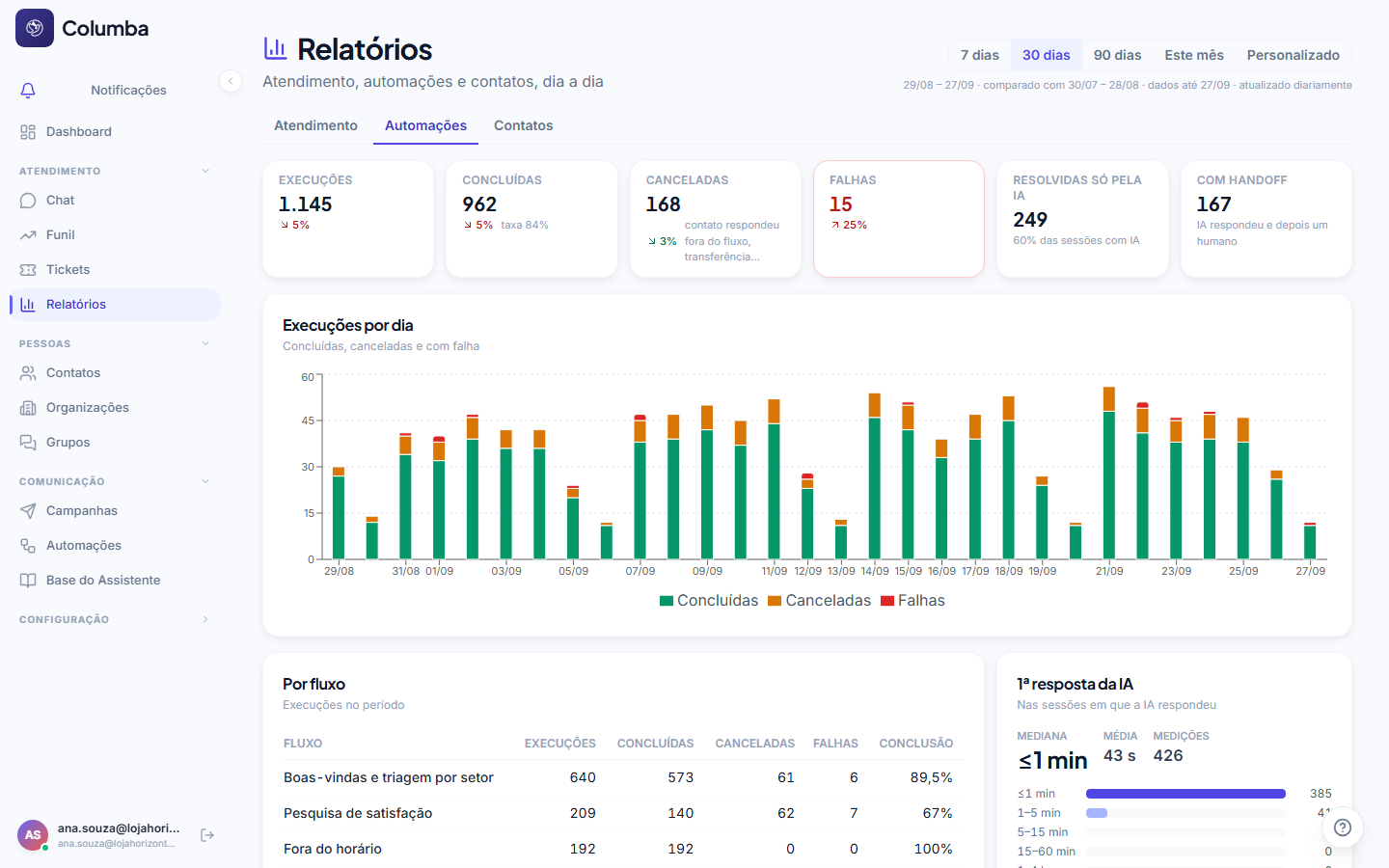This screenshot has height=868, width=1389.
Task: Click the AS user avatar
Action: pos(33,835)
